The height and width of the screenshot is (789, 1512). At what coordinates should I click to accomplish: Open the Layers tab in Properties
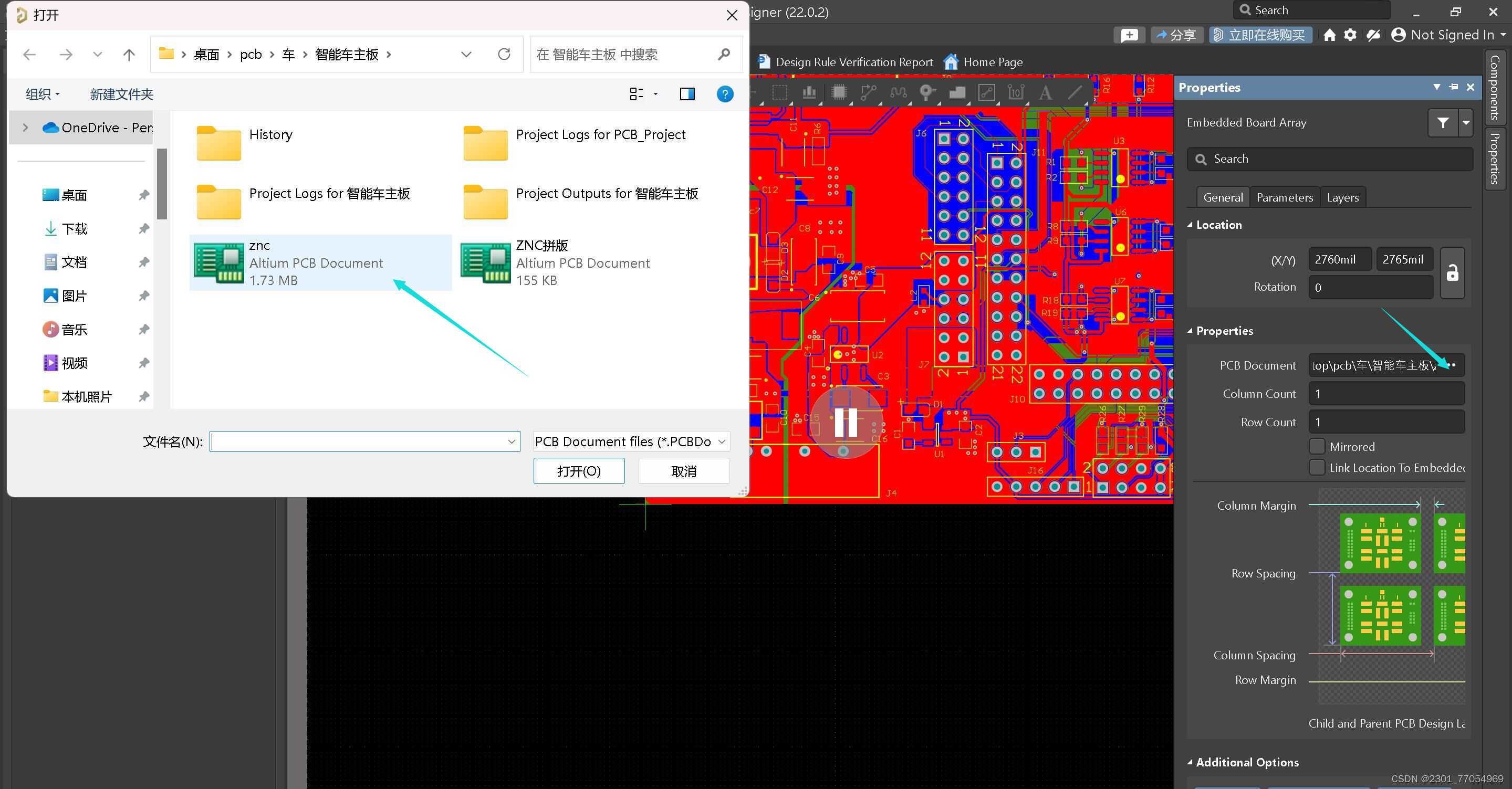(x=1342, y=197)
